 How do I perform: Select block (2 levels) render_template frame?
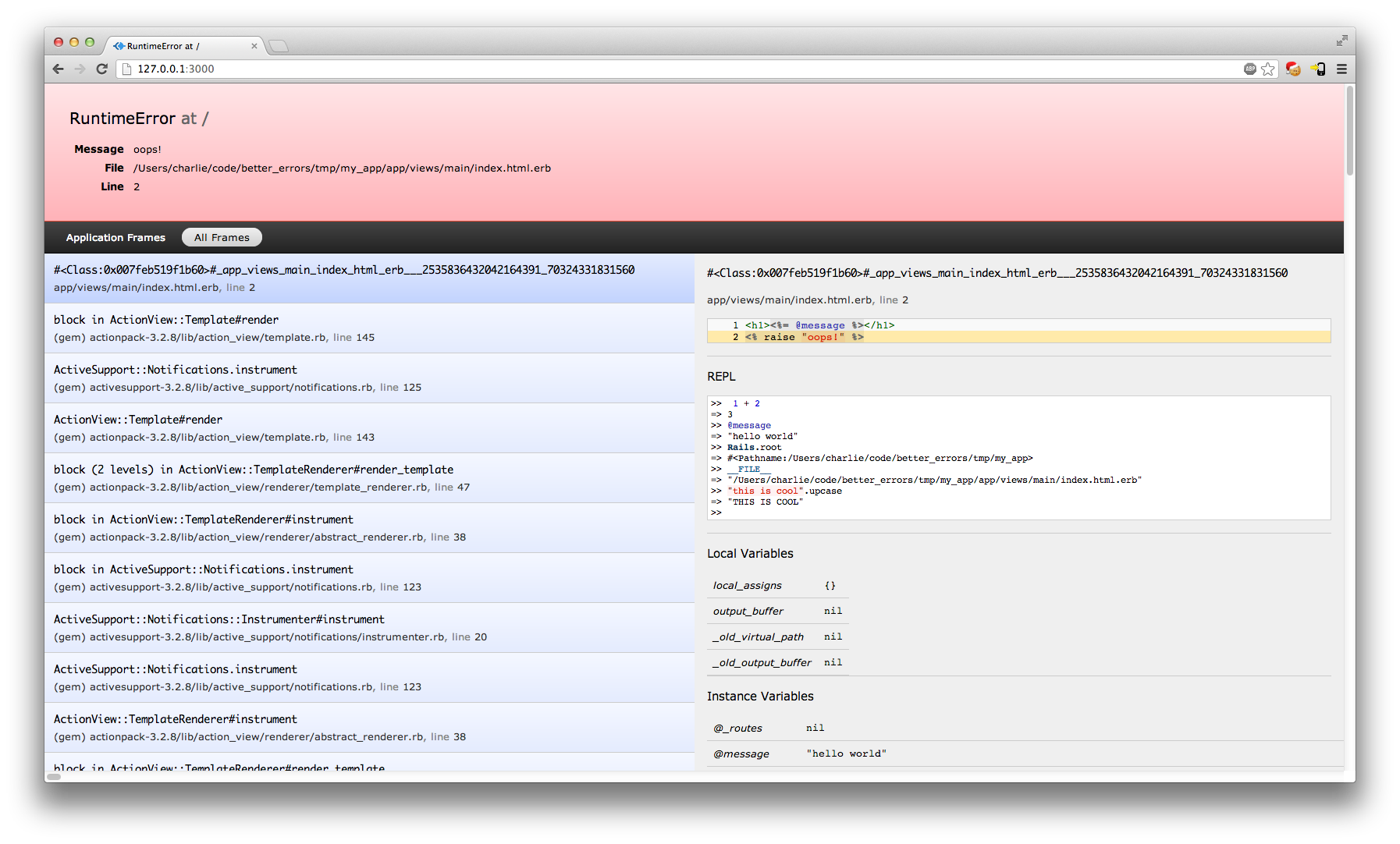[369, 478]
